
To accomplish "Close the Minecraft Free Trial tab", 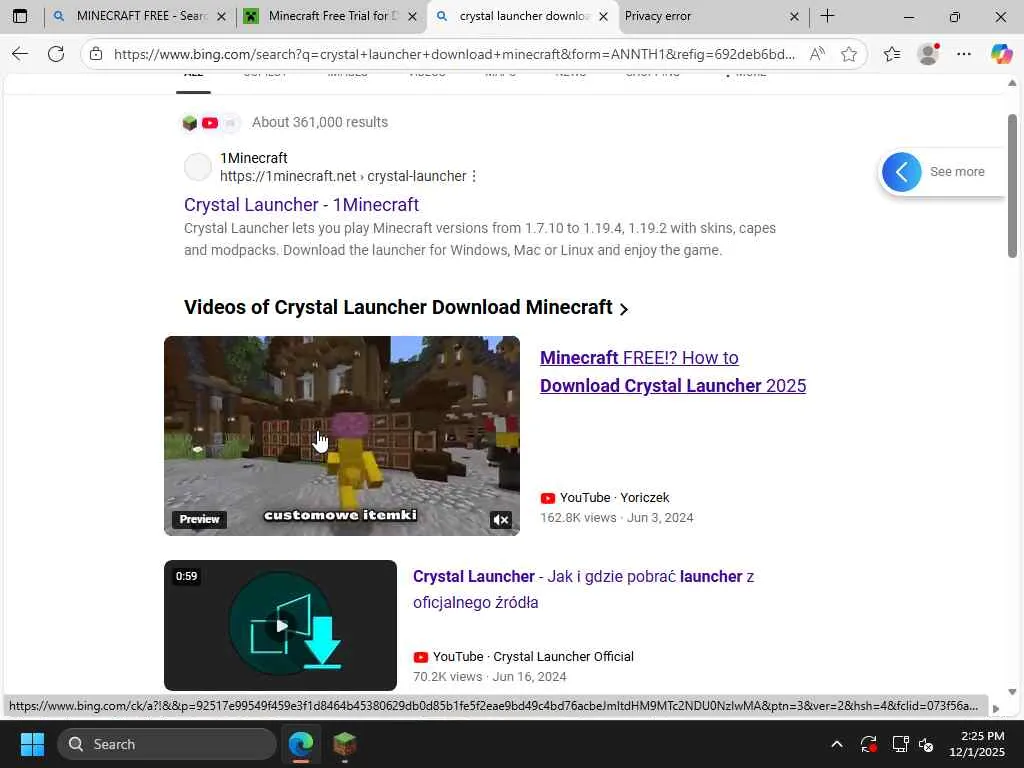I will [x=412, y=17].
